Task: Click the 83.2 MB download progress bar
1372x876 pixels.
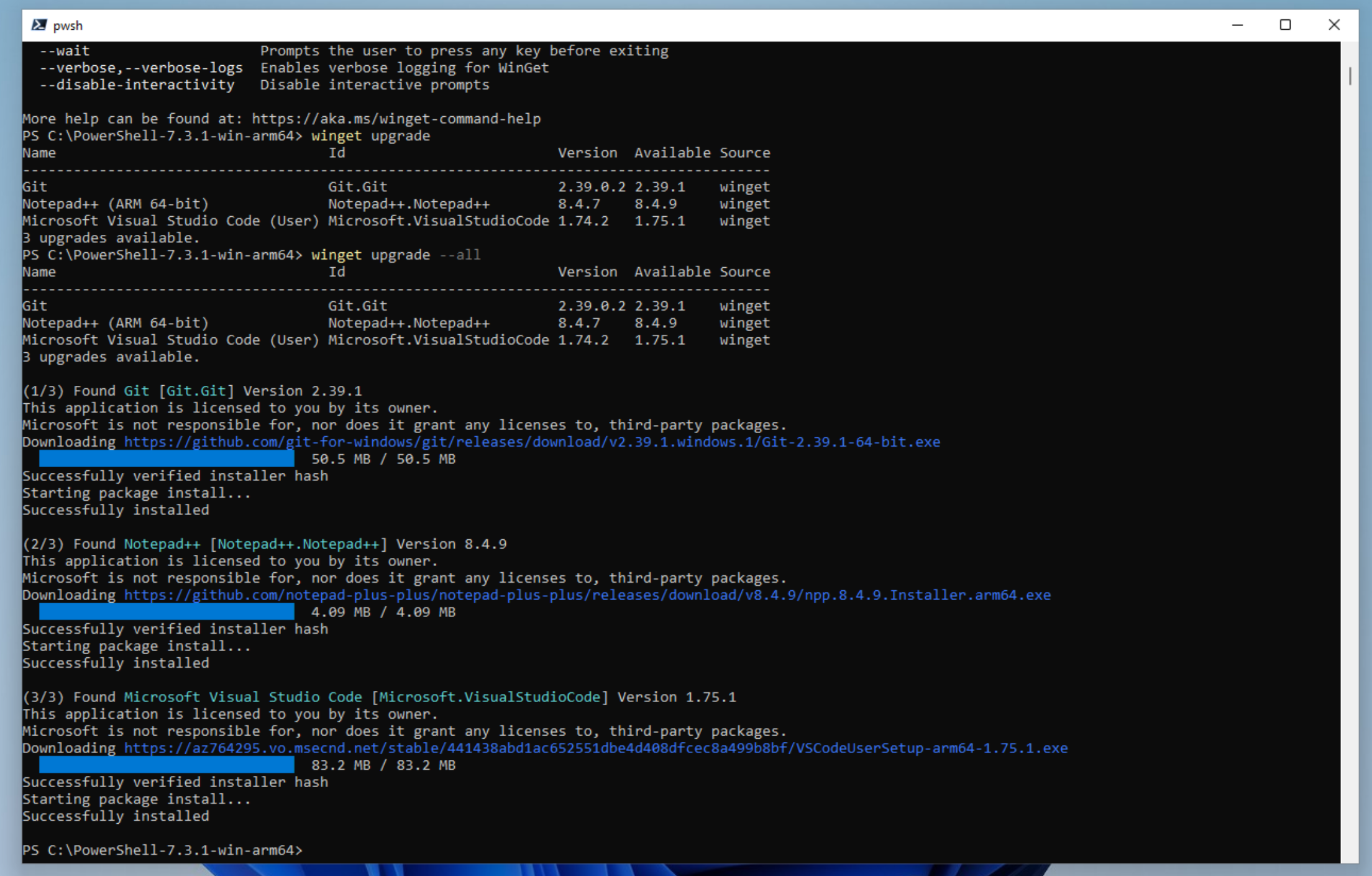Action: 167,765
